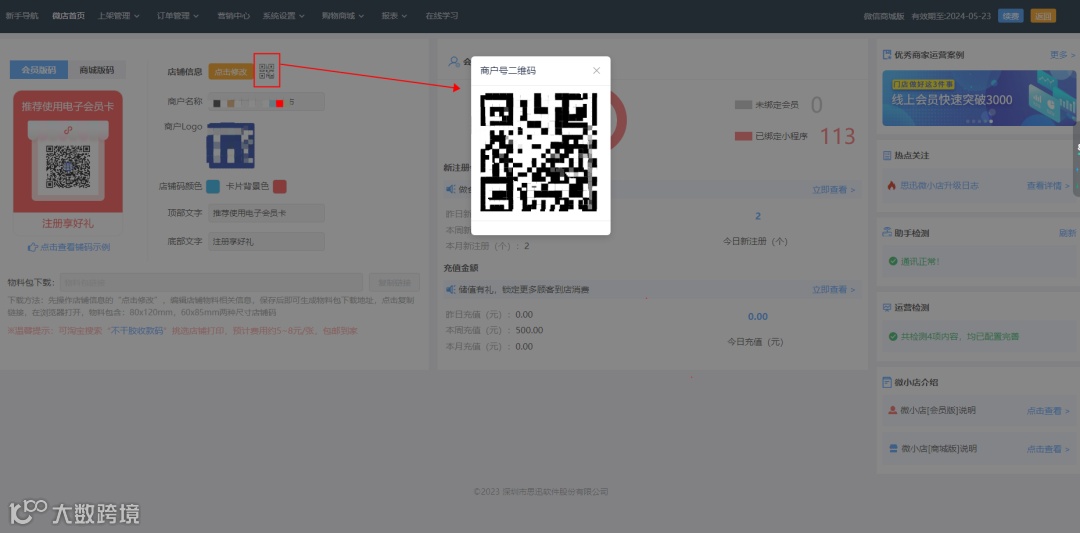Click the orange 返回 button
Screen dimensions: 1080x533
pos(1043,16)
